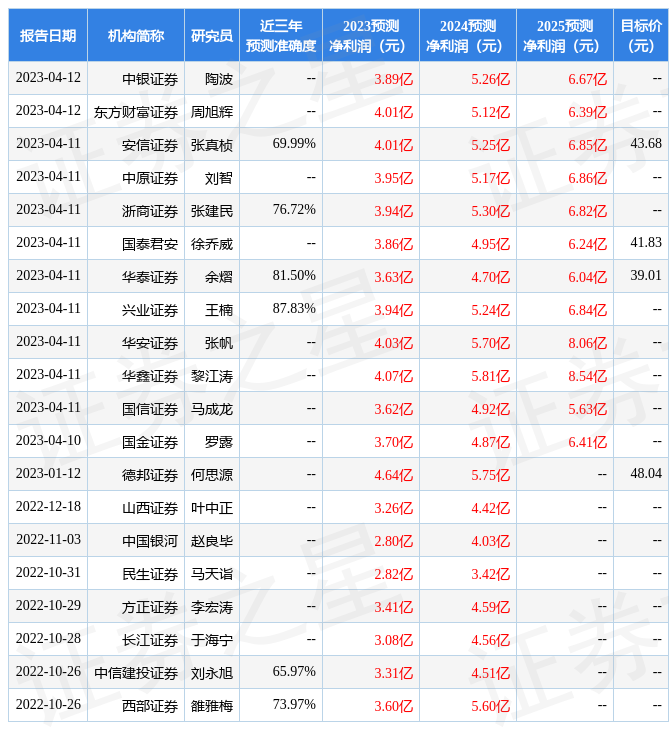Click researcher name 刘永旭
Image resolution: width=669 pixels, height=730 pixels.
click(x=212, y=673)
